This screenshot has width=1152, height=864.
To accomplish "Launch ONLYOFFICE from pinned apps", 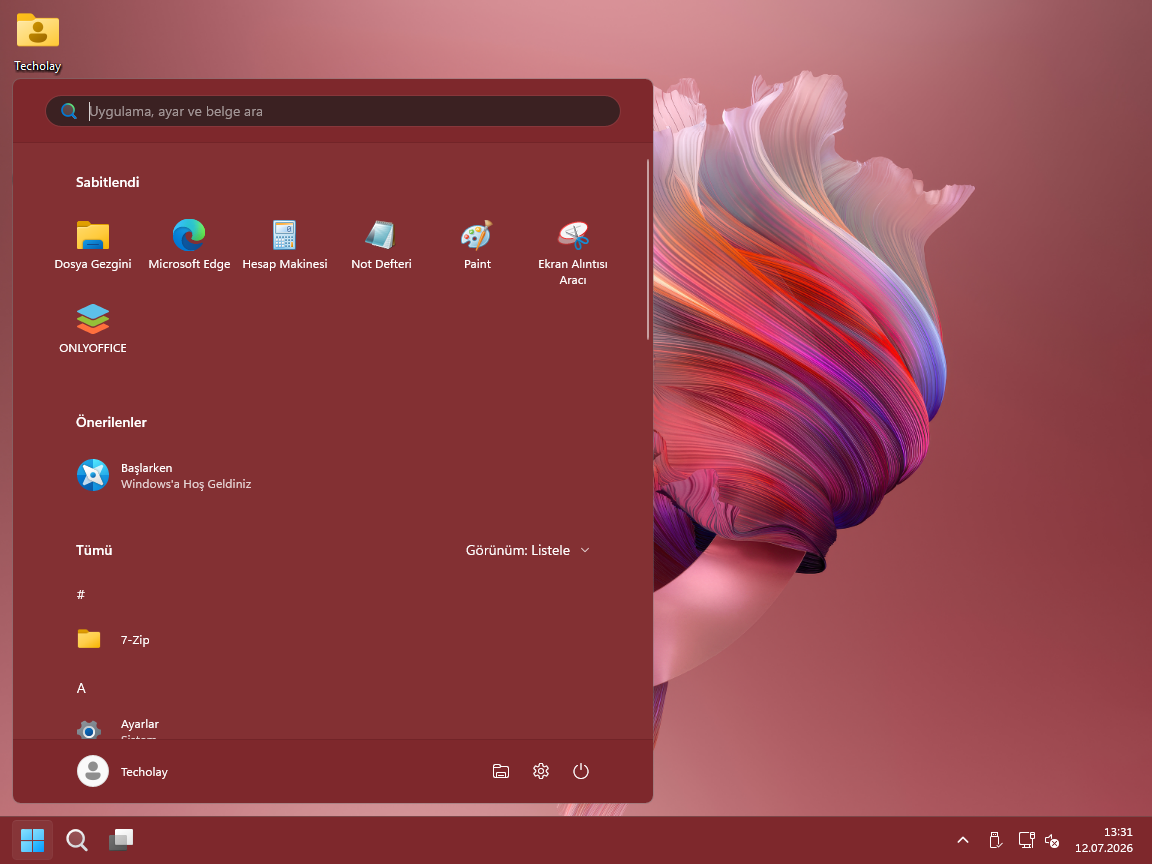I will tap(93, 329).
